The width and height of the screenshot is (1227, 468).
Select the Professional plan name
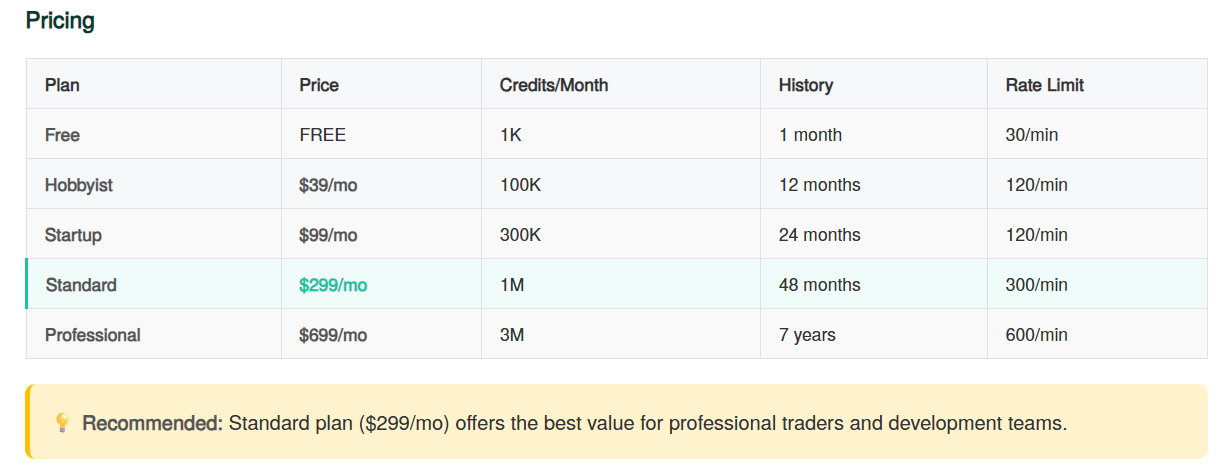click(92, 335)
